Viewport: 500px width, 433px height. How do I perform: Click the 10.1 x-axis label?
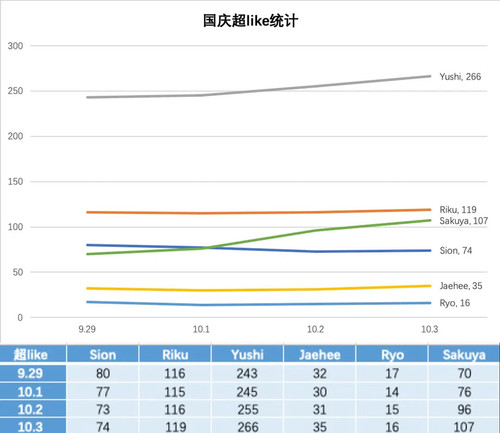click(x=201, y=329)
